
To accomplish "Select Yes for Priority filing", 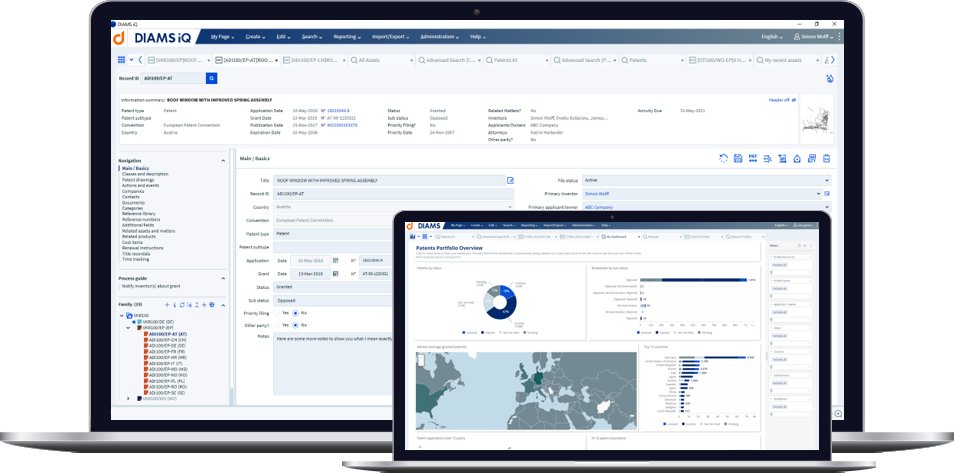I will point(277,313).
